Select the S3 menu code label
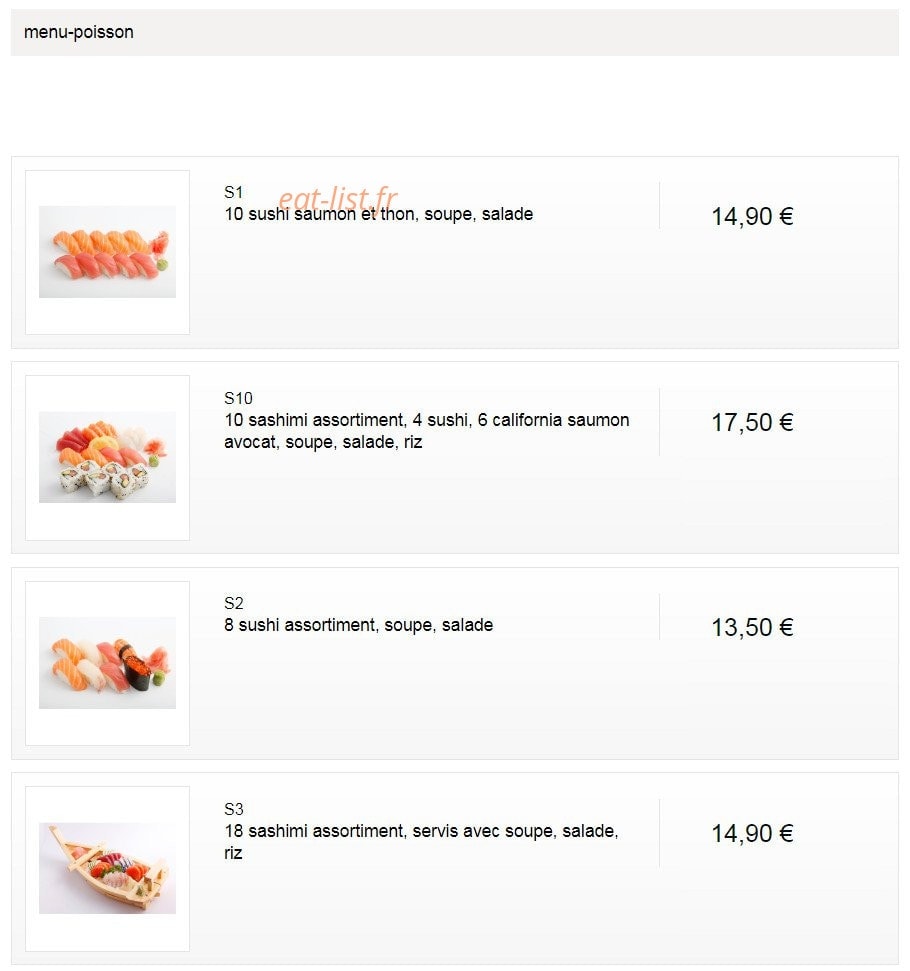 point(234,809)
